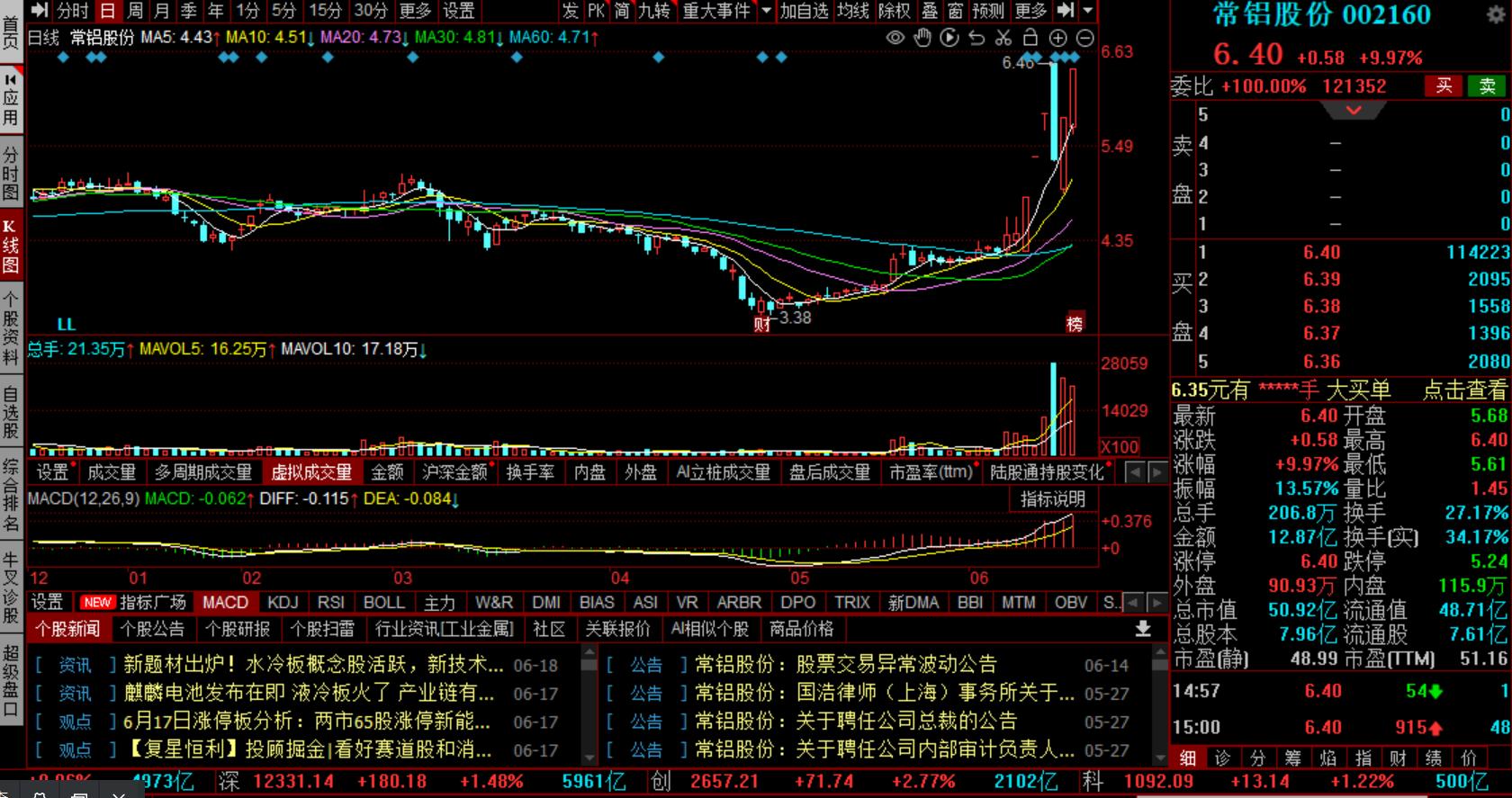The image size is (1512, 798).
Task: Zoom out with the minus circle icon
Action: pyautogui.click(x=1085, y=38)
